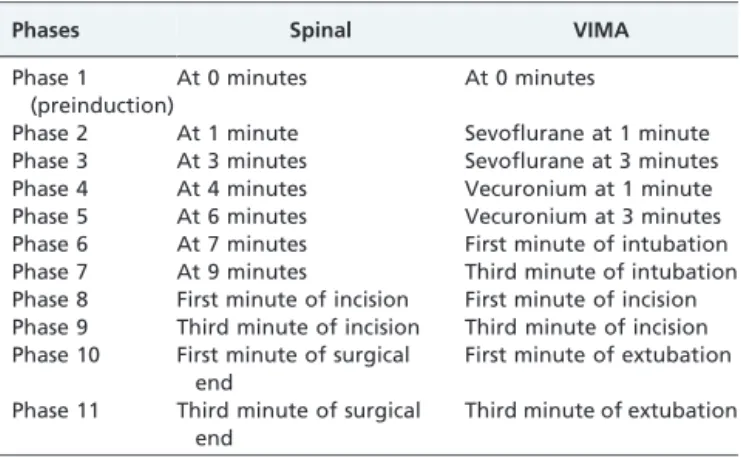Click the Spinal cell At 1 minute

[237, 133]
